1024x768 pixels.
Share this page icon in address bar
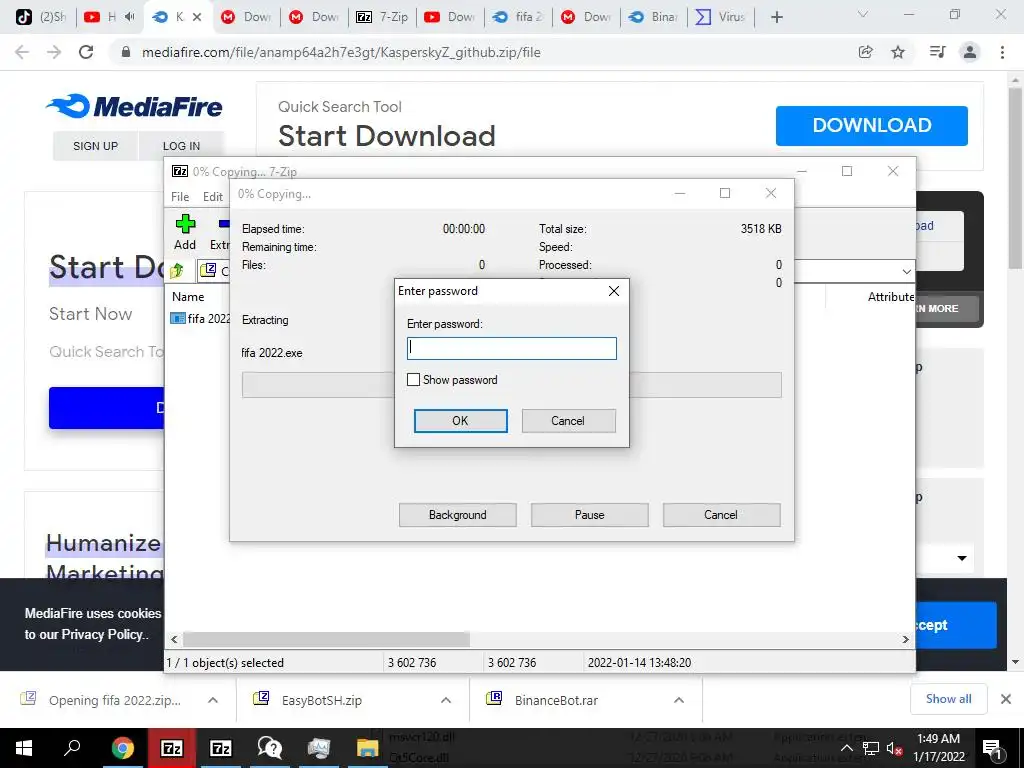865,52
